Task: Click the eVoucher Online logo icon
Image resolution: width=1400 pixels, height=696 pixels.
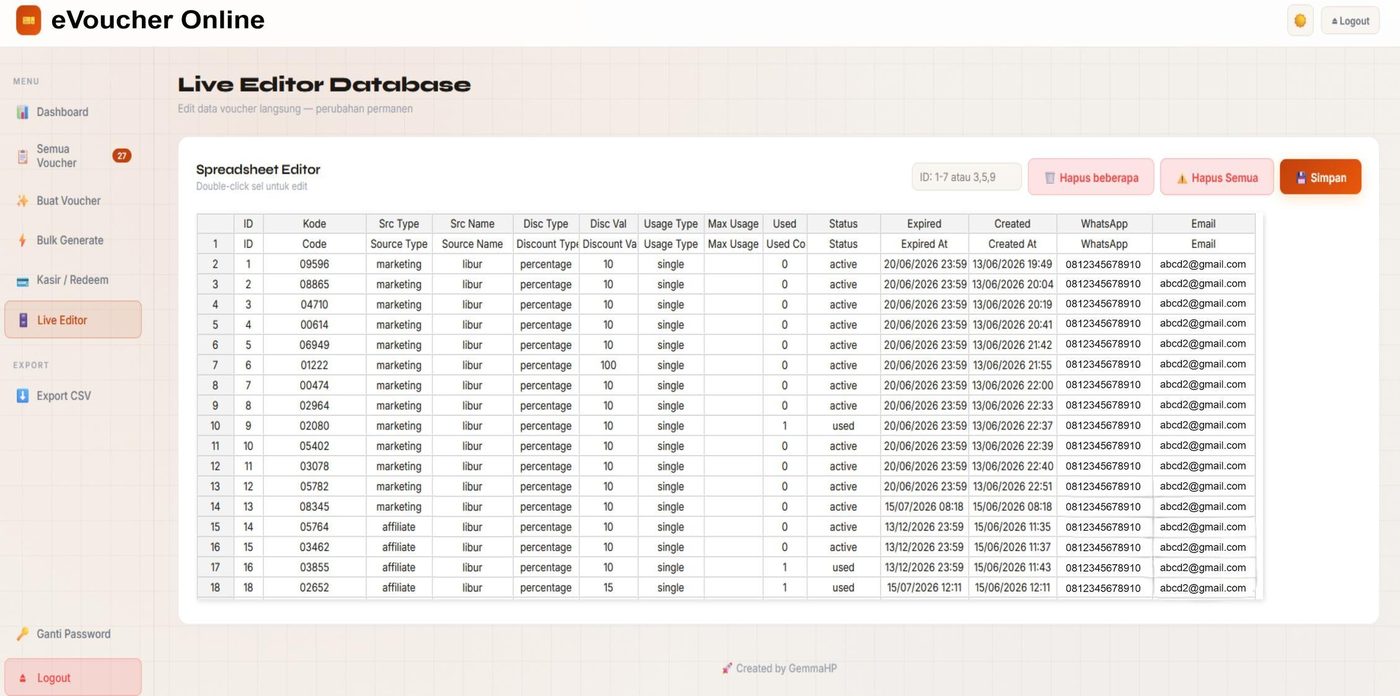Action: (x=28, y=20)
